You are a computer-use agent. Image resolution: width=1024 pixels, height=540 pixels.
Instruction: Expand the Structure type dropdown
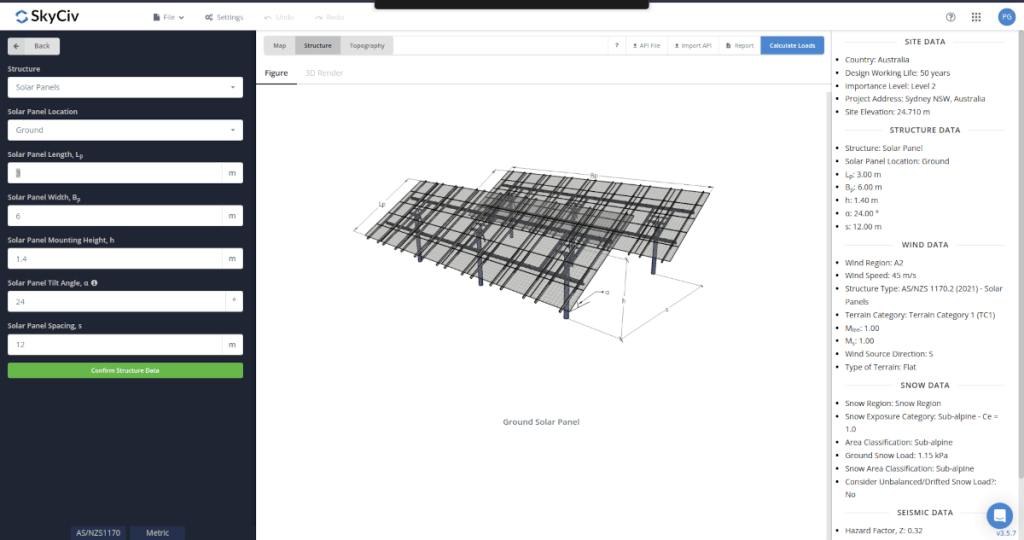pyautogui.click(x=125, y=87)
